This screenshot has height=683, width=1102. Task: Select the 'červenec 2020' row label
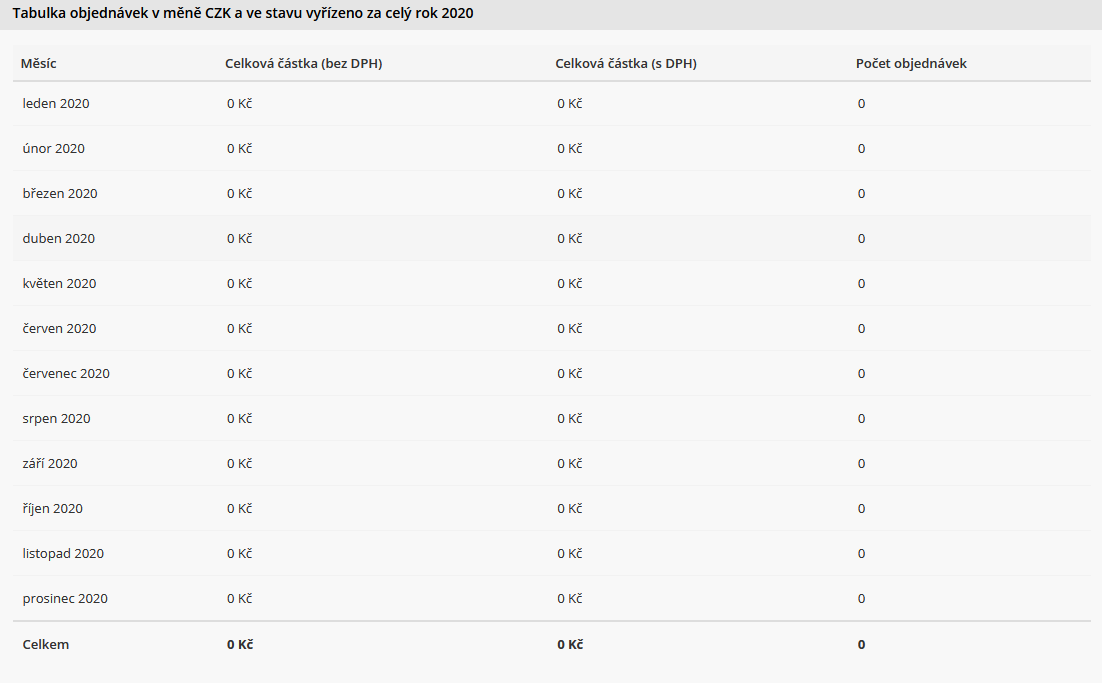click(x=66, y=373)
